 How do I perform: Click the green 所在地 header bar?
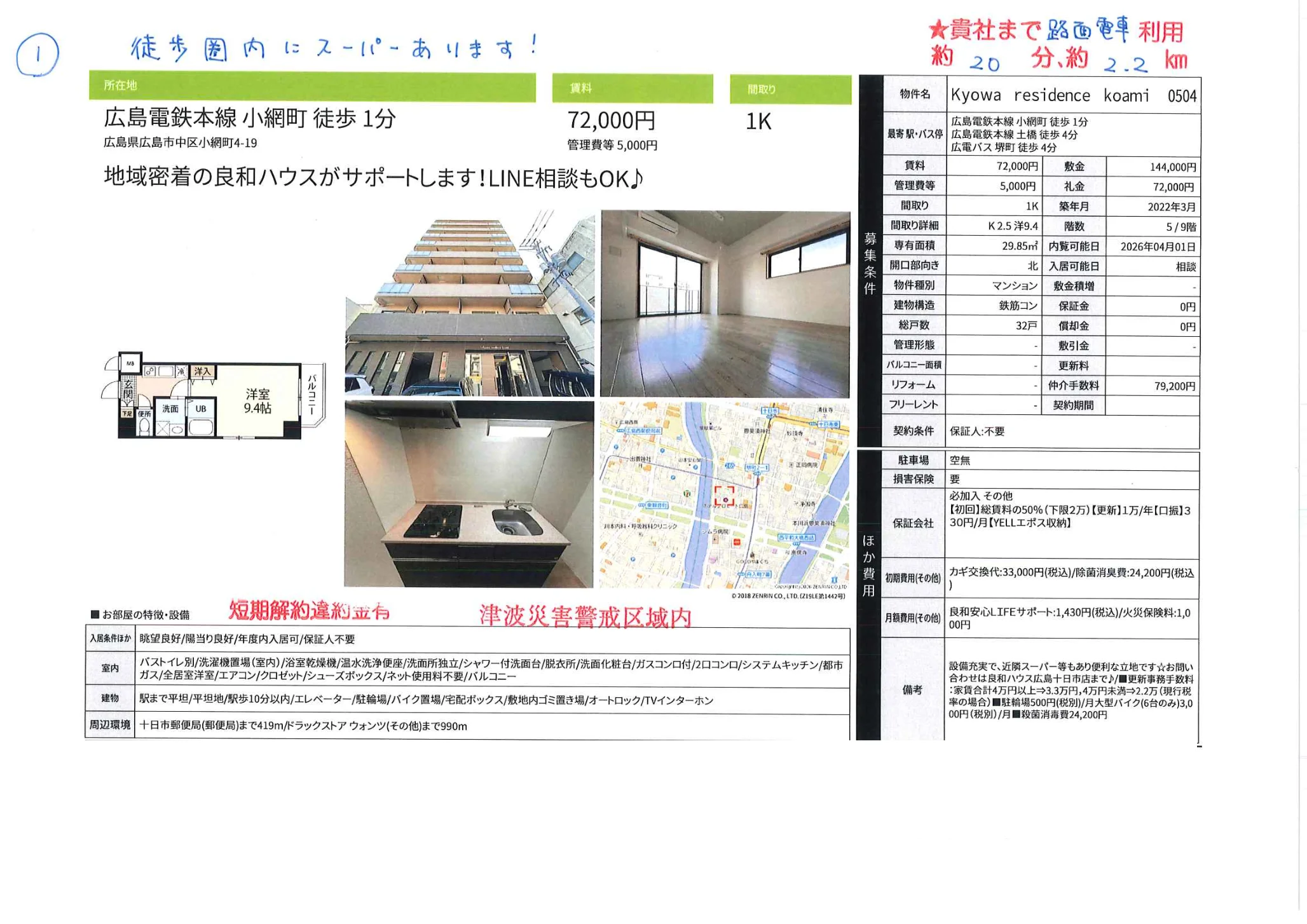[311, 86]
